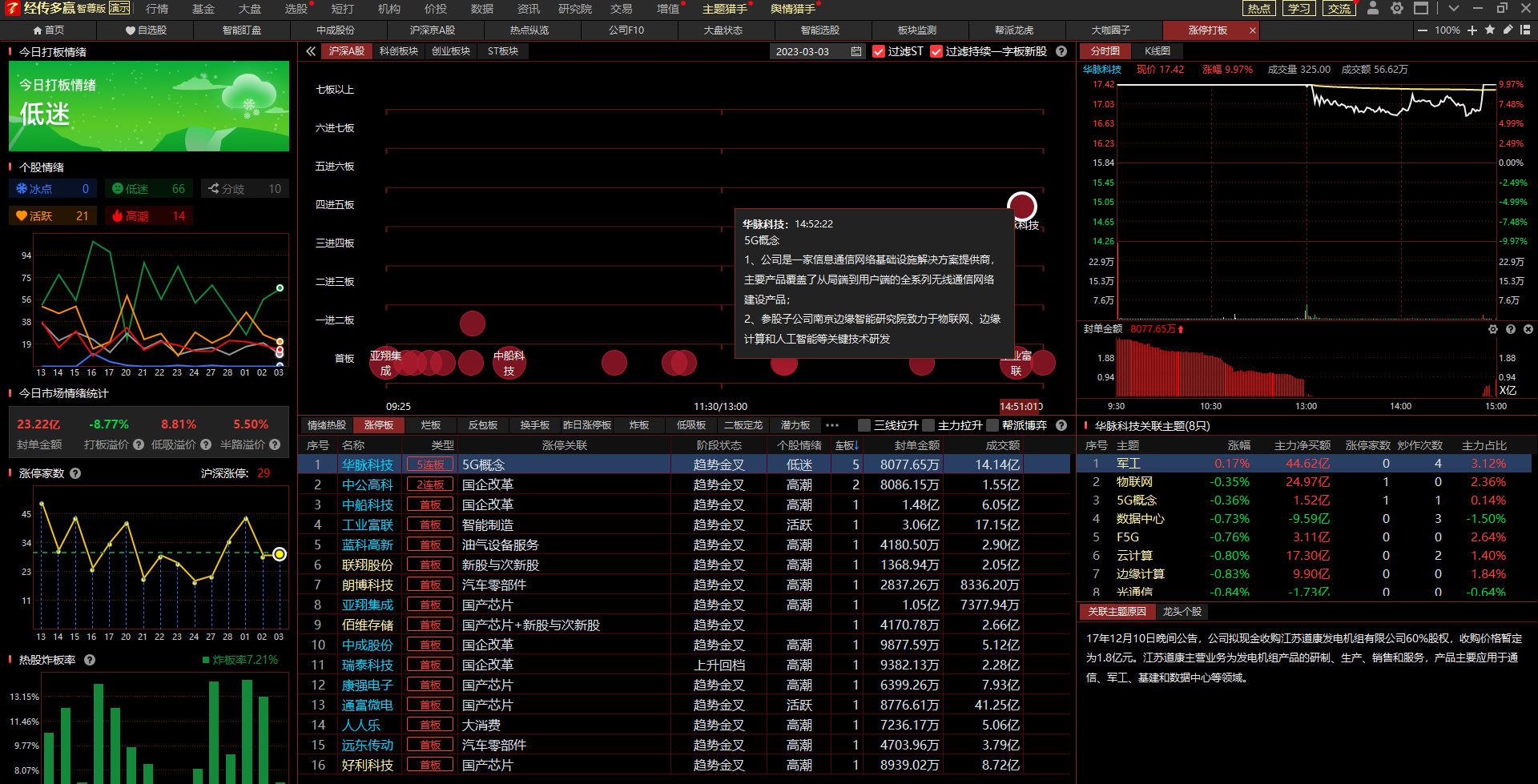This screenshot has width=1538, height=784.
Task: Open stock link 工业富联 in table
Action: [368, 525]
